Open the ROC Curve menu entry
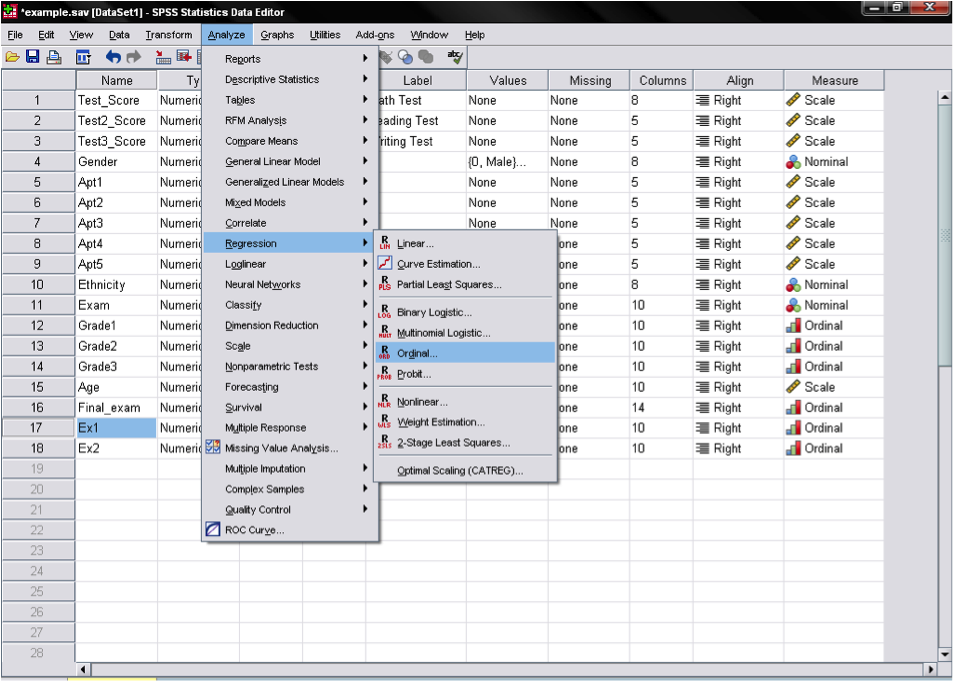Image resolution: width=953 pixels, height=681 pixels. [254, 530]
